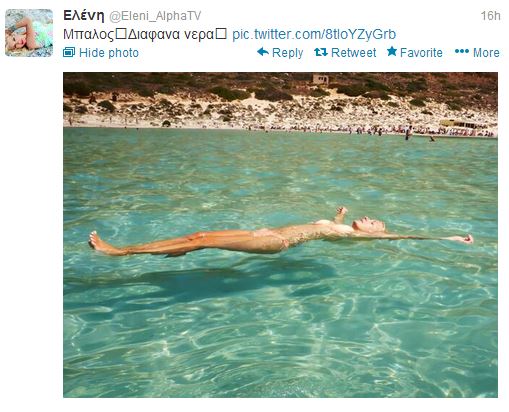Click the profile avatar thumbnail
Viewport: 509px width, 412px height.
click(29, 33)
